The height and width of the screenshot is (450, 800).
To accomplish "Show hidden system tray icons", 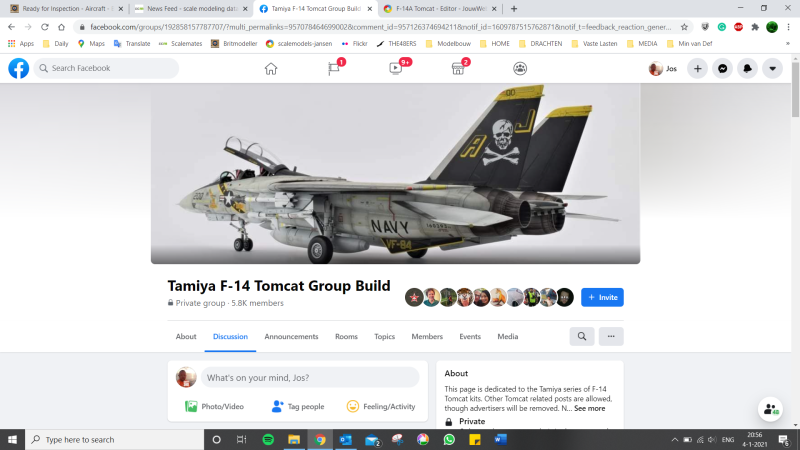I will coord(674,439).
